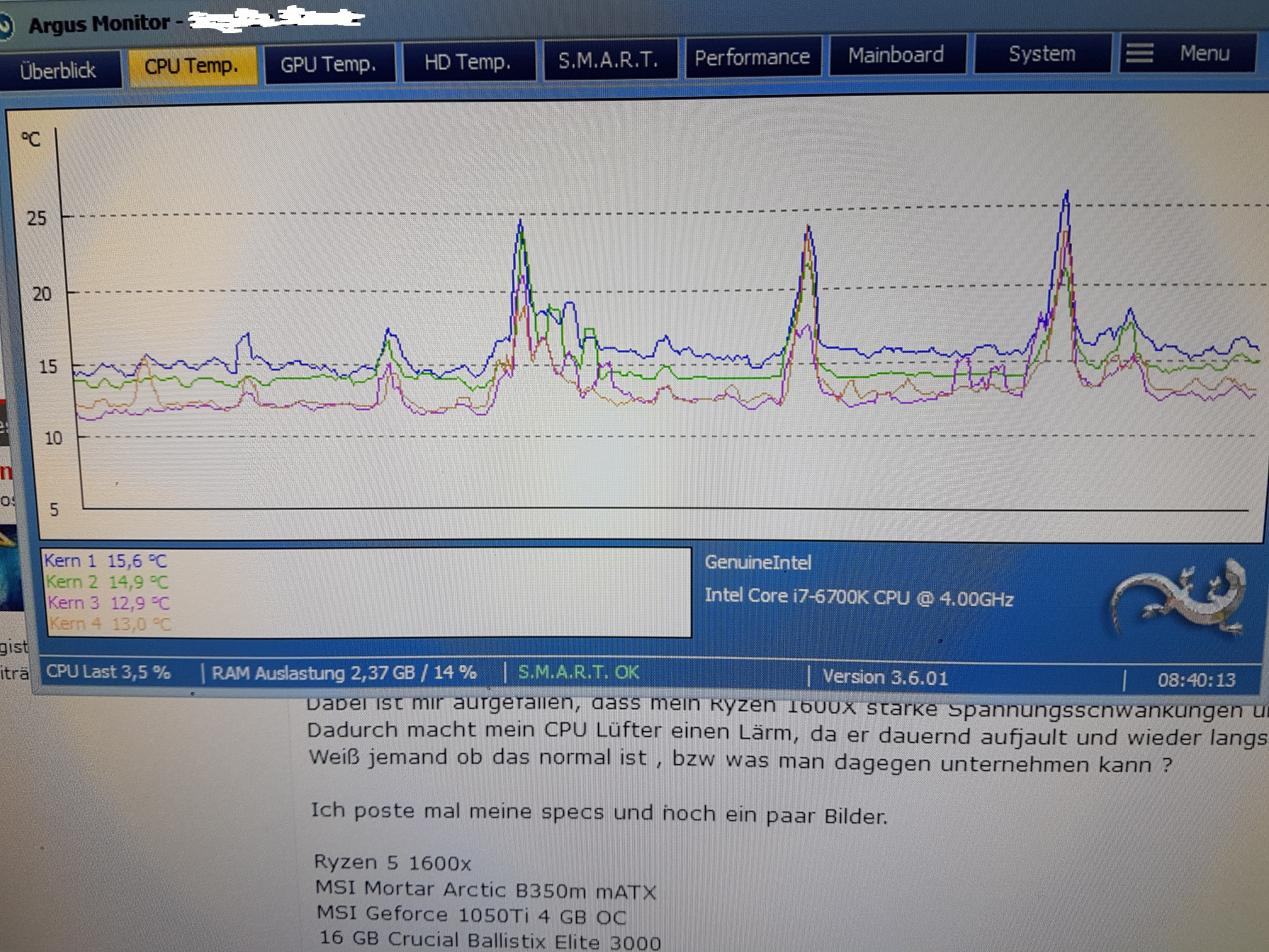
Task: Select Kern 3 12,9 °C legend entry
Action: pyautogui.click(x=108, y=603)
